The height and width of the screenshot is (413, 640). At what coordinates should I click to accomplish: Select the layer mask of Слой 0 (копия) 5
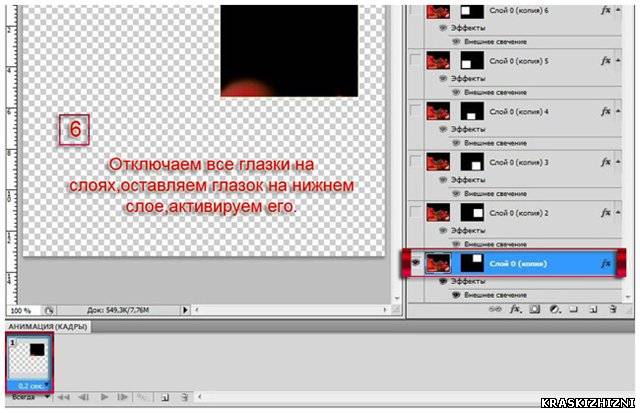pyautogui.click(x=472, y=61)
